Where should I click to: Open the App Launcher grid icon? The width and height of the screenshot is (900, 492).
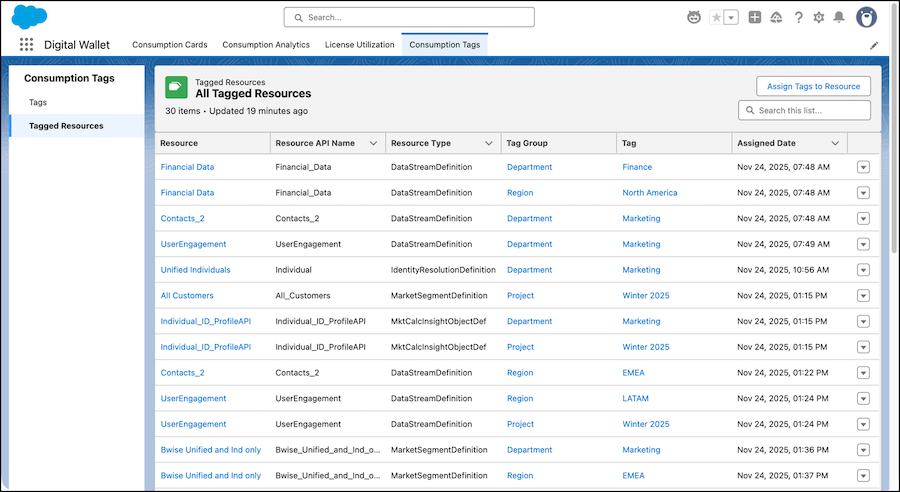(26, 44)
